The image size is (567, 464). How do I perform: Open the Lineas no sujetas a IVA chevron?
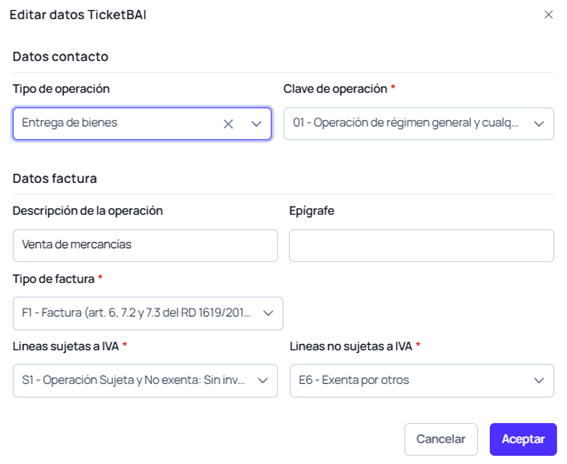(539, 380)
